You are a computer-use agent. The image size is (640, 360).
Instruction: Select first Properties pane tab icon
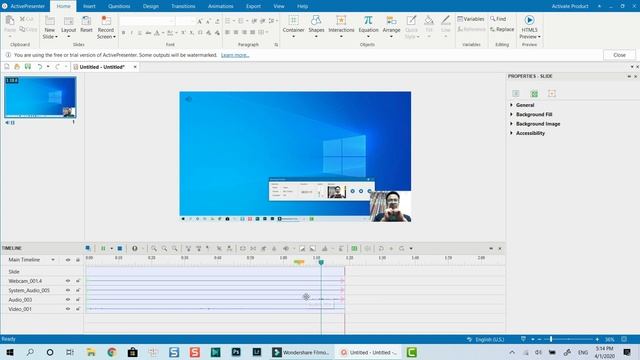[516, 94]
